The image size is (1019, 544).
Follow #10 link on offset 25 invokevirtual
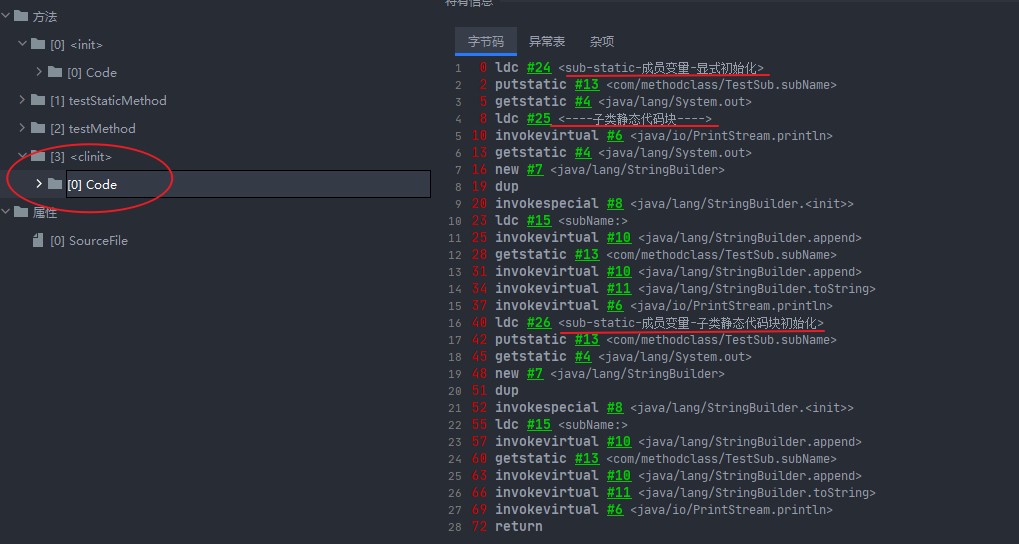619,237
